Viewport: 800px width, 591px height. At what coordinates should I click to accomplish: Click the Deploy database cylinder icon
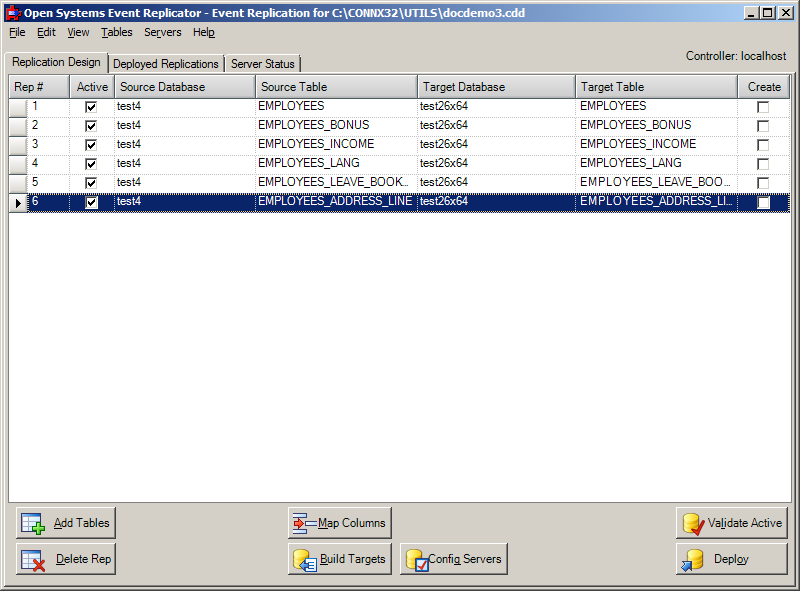[694, 559]
